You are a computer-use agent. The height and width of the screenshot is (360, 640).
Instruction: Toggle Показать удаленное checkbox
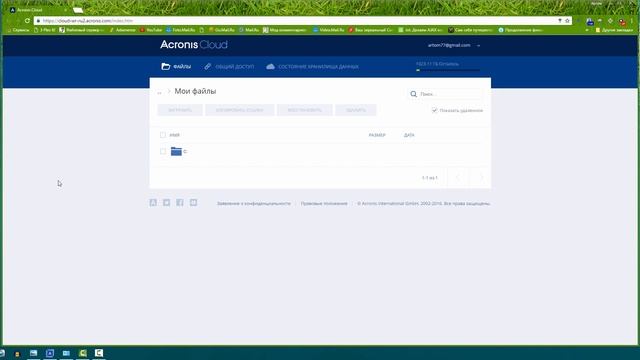pyautogui.click(x=435, y=110)
